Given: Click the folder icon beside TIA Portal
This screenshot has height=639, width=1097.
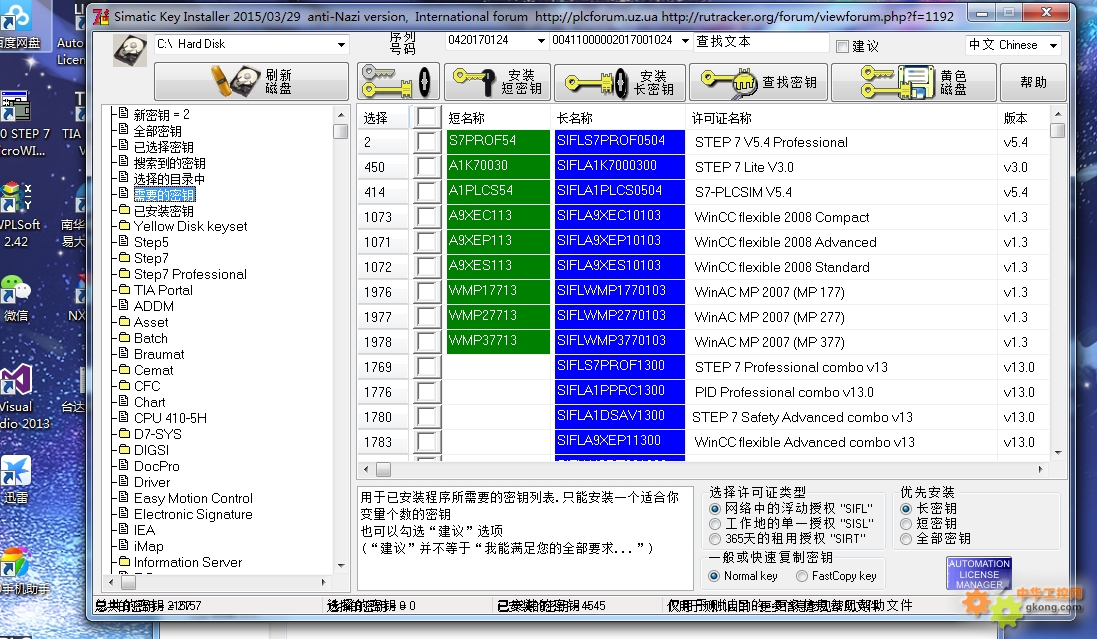Looking at the screenshot, I should 125,290.
